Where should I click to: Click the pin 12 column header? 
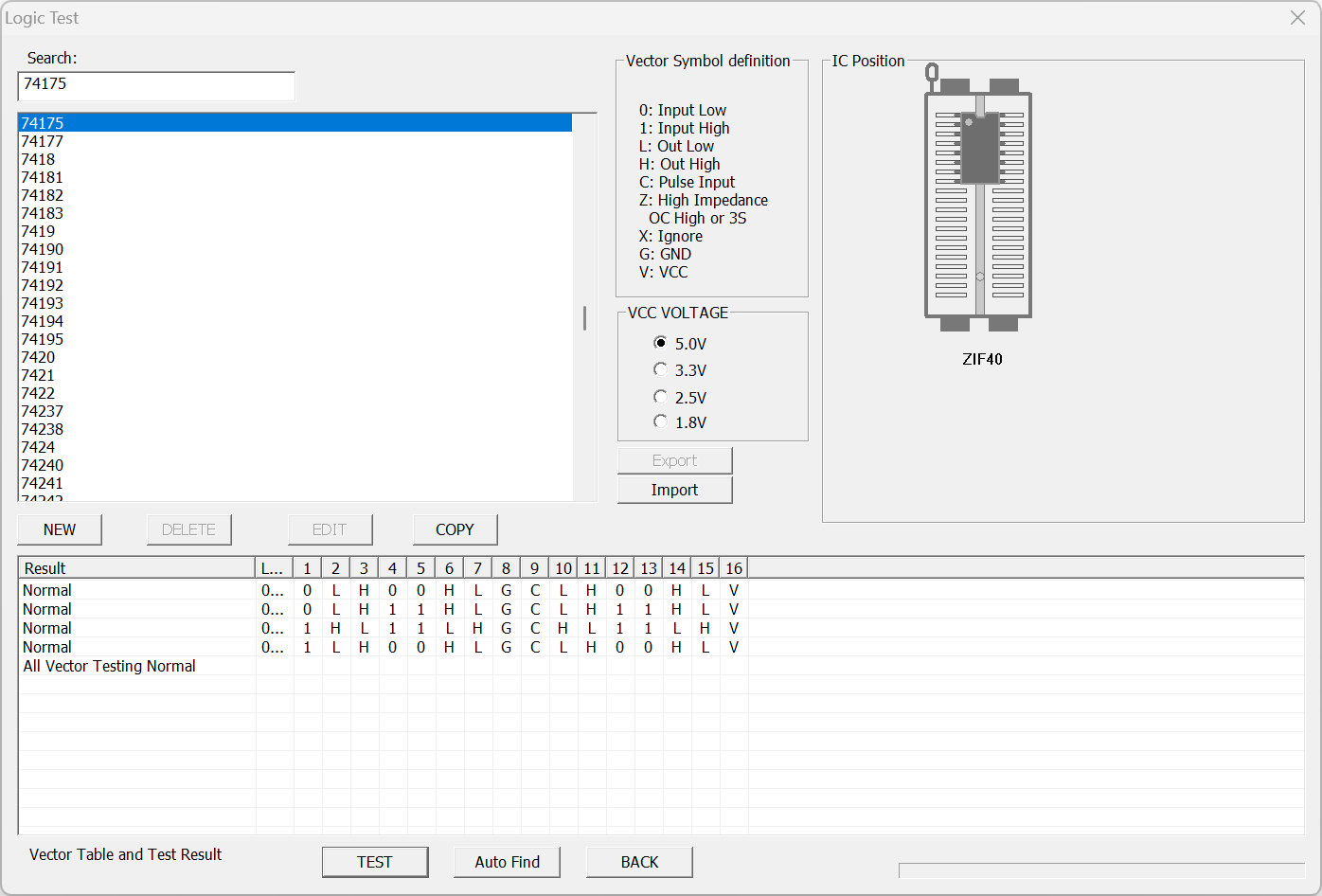(x=620, y=568)
